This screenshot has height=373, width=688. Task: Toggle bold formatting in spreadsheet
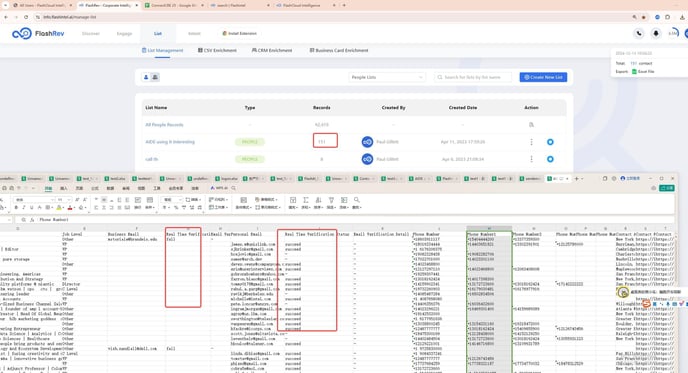16,207
